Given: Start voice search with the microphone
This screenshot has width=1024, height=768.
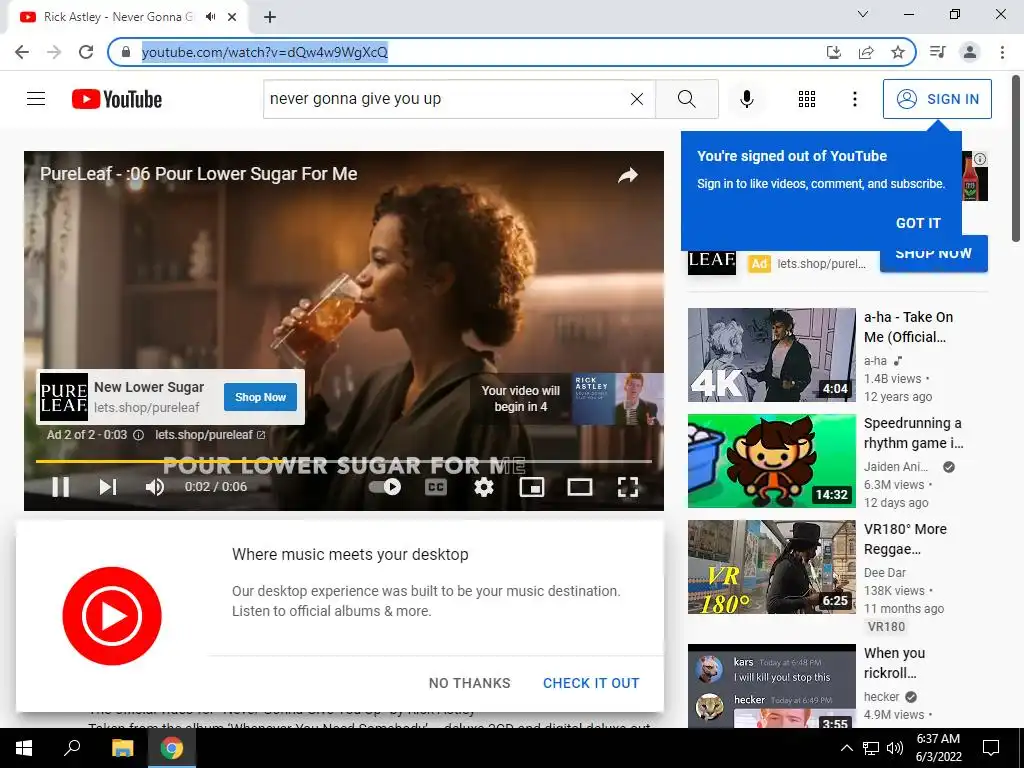Looking at the screenshot, I should pos(746,99).
